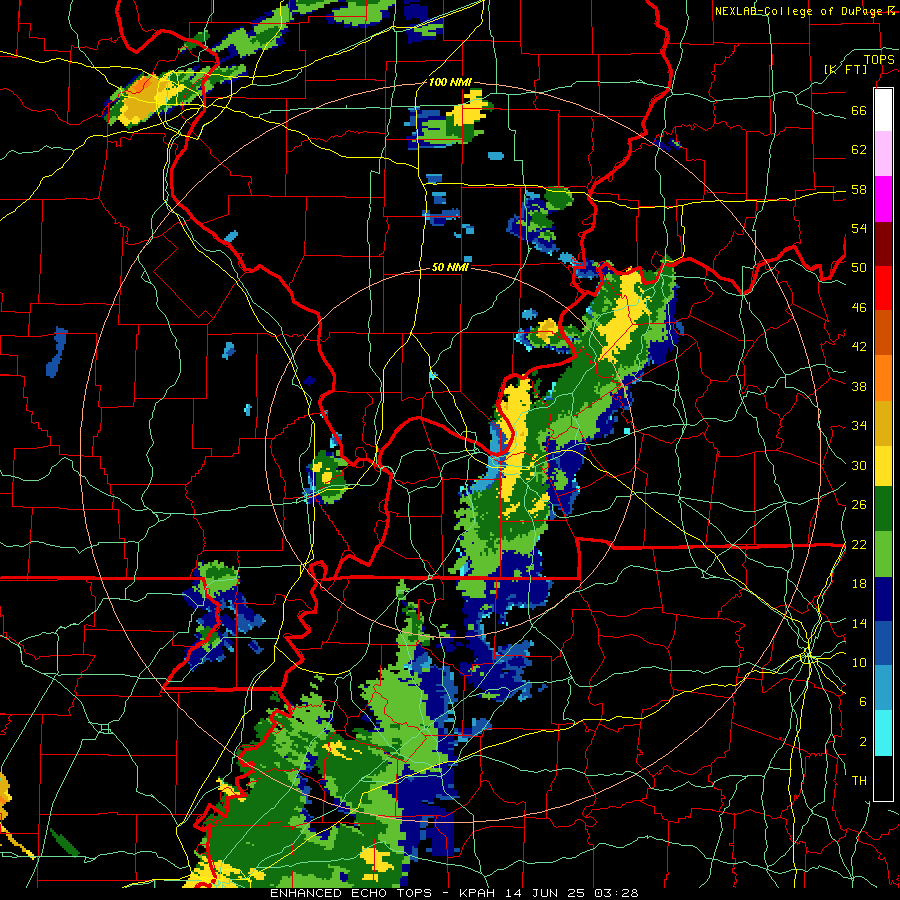Click the legend value '26'
This screenshot has width=900, height=900.
pyautogui.click(x=859, y=505)
